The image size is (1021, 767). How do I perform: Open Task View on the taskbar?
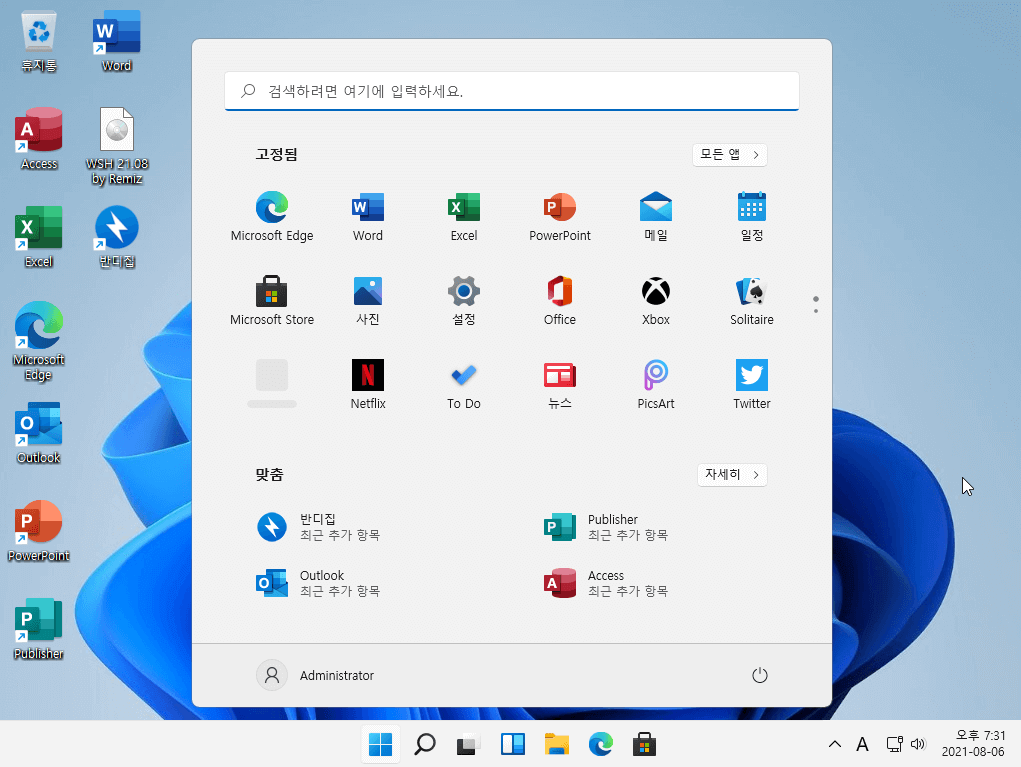[468, 744]
